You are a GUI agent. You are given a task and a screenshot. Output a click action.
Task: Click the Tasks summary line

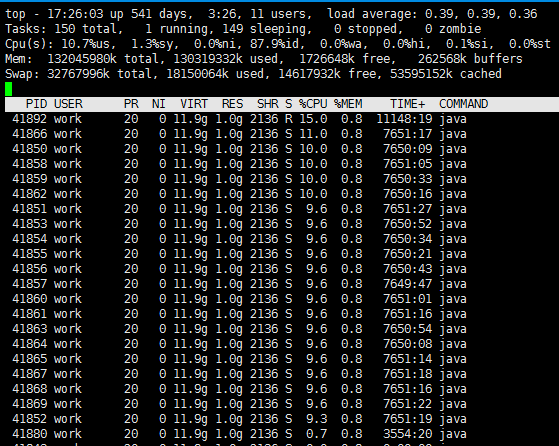click(x=243, y=29)
